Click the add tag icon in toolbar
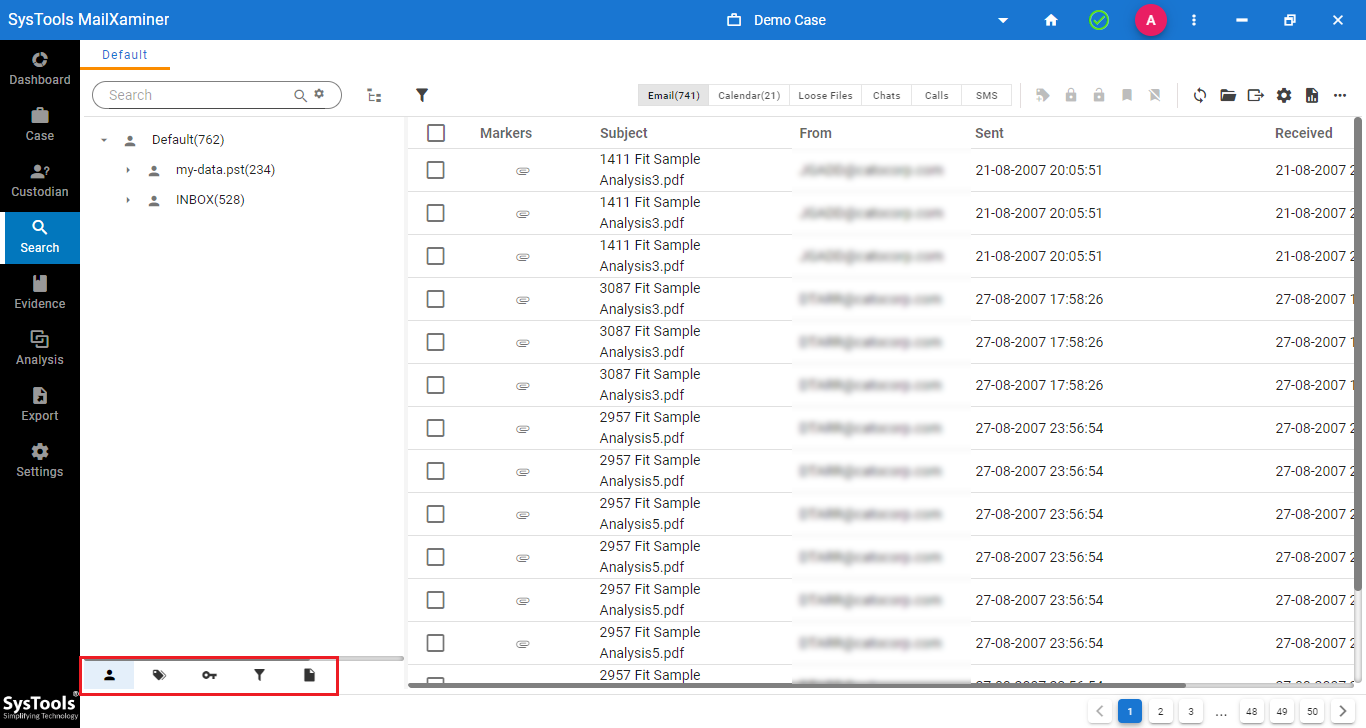Image resolution: width=1366 pixels, height=728 pixels. (x=1043, y=95)
